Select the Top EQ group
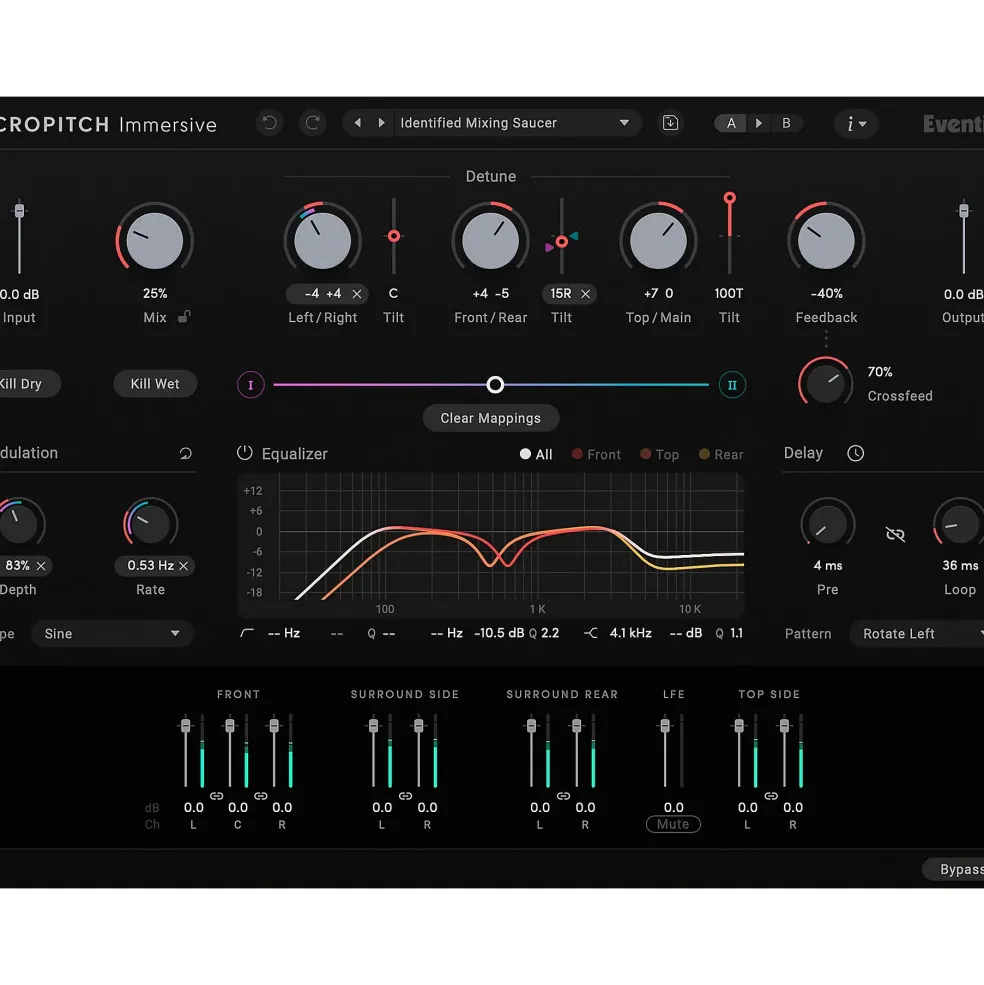The image size is (984, 985). tap(660, 454)
